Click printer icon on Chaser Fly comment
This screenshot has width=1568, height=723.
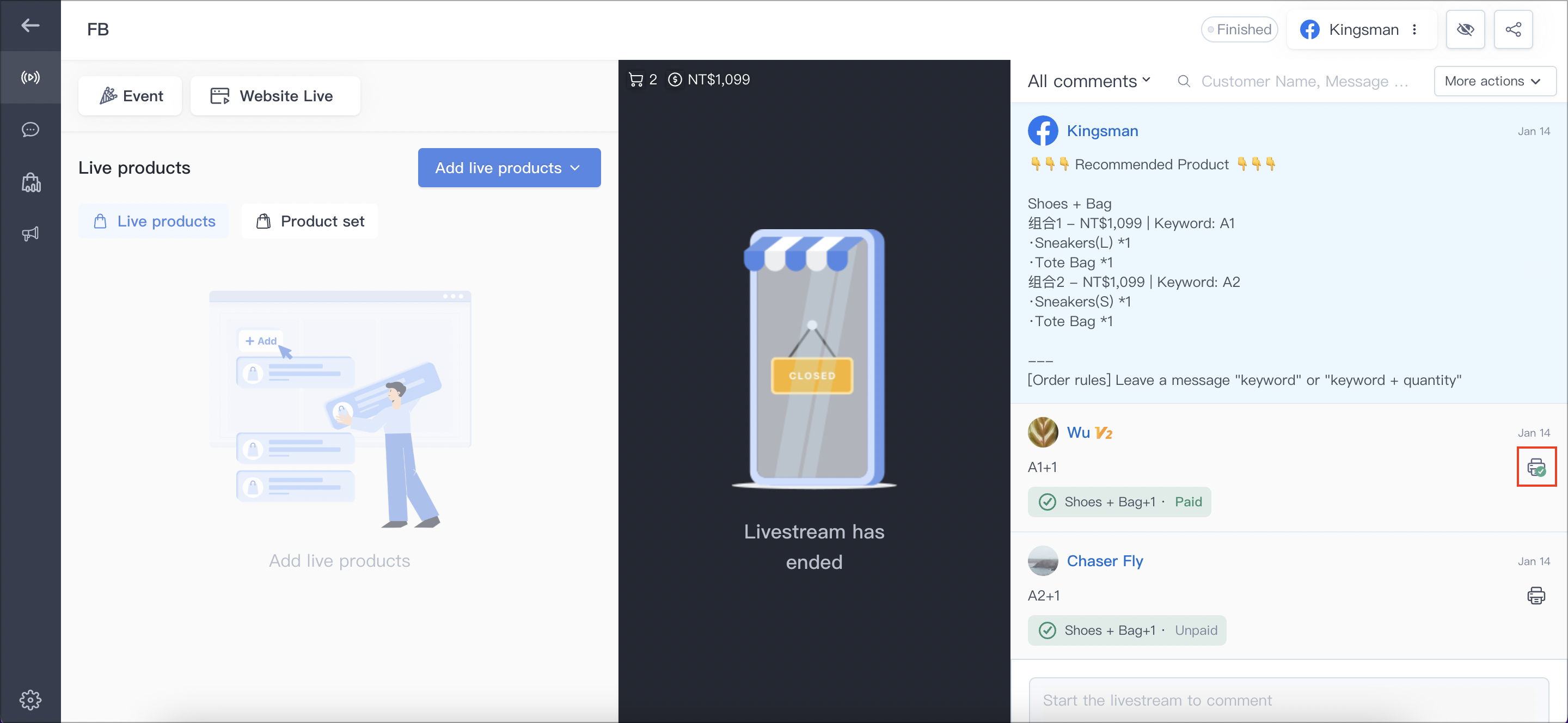[1536, 595]
